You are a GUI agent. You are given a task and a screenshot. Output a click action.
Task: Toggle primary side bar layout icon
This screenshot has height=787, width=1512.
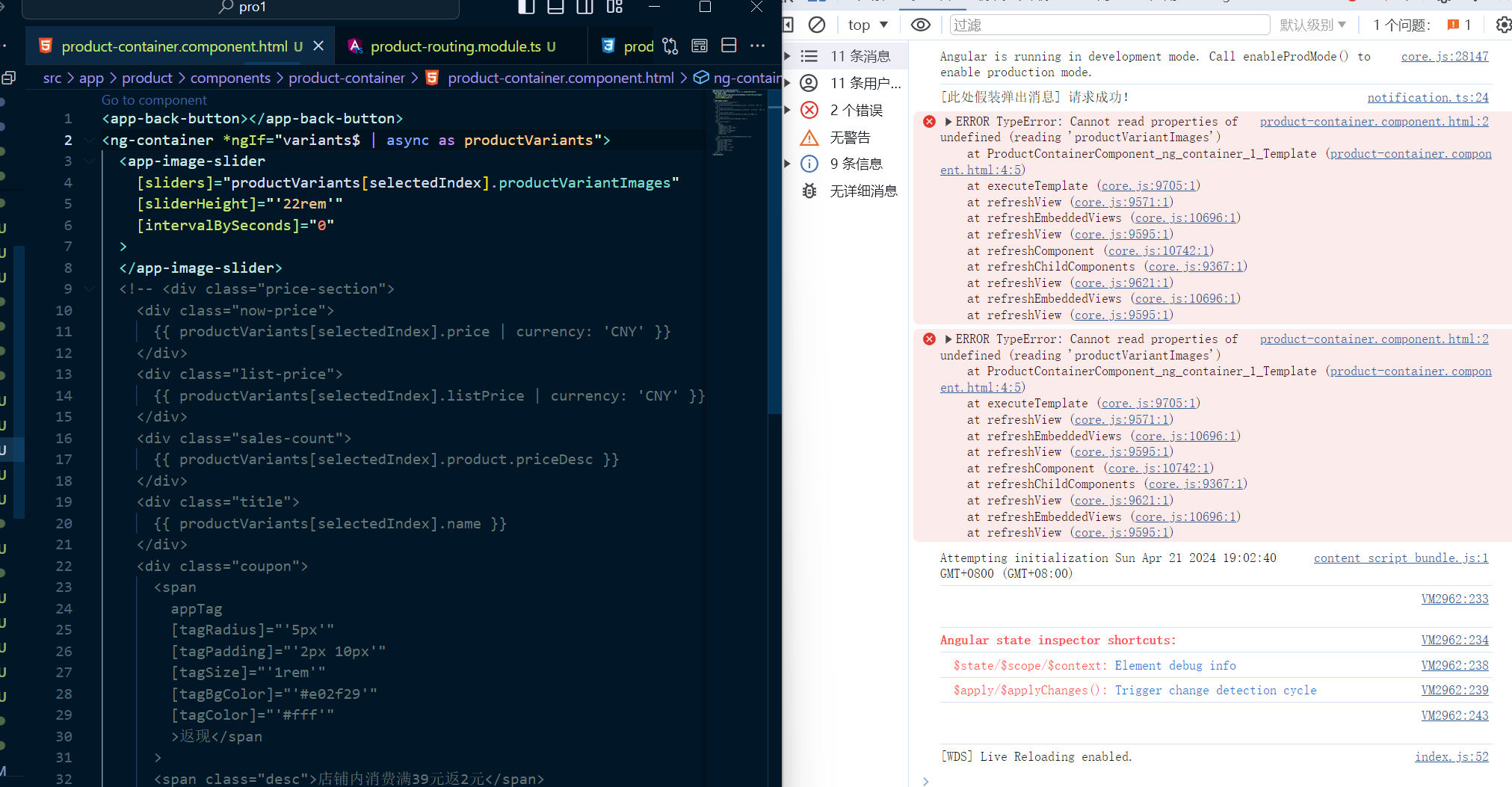coord(526,7)
